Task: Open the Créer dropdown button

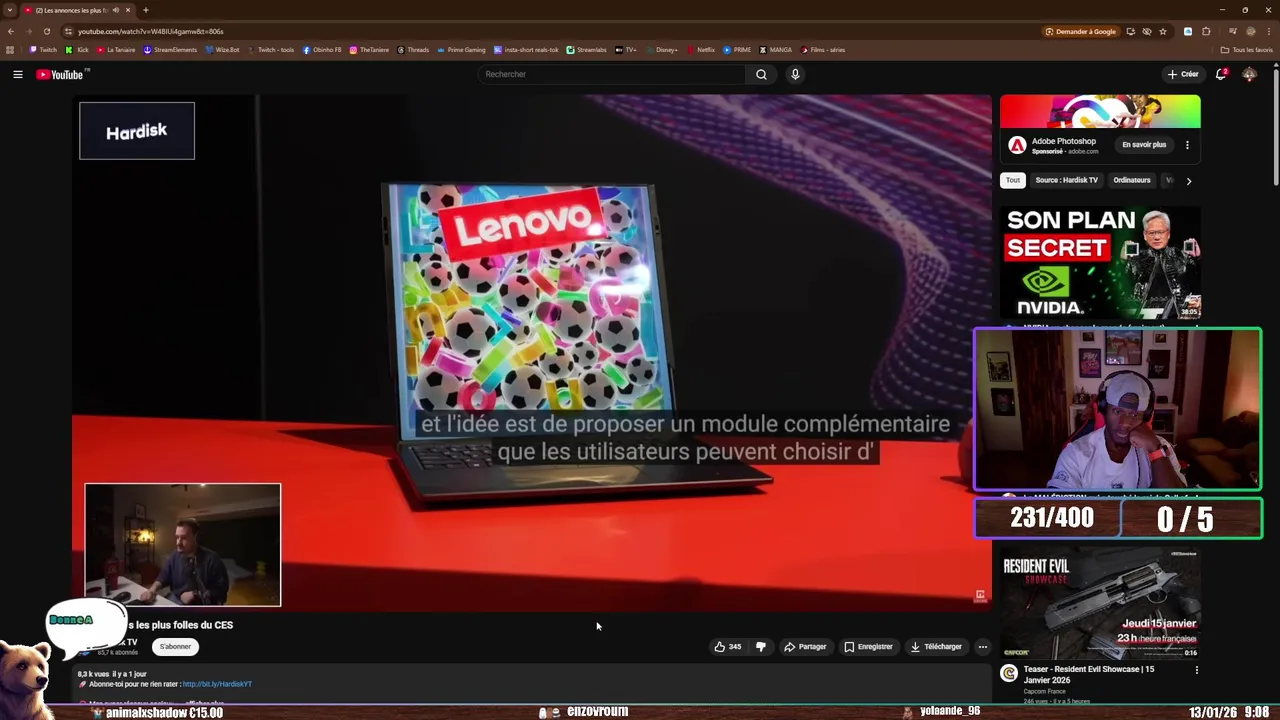Action: [x=1183, y=74]
